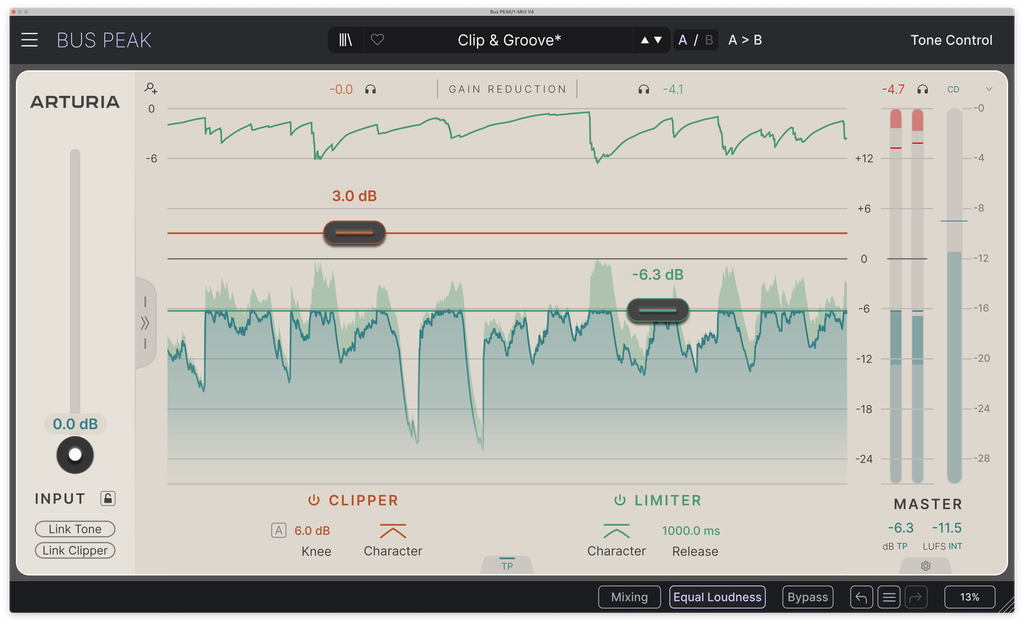Open the hamburger main menu
Screen dimensions: 1024x624
coord(29,40)
